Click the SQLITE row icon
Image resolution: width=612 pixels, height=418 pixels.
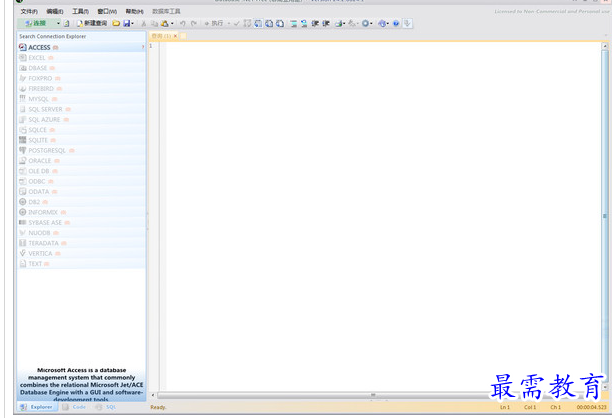[23, 140]
